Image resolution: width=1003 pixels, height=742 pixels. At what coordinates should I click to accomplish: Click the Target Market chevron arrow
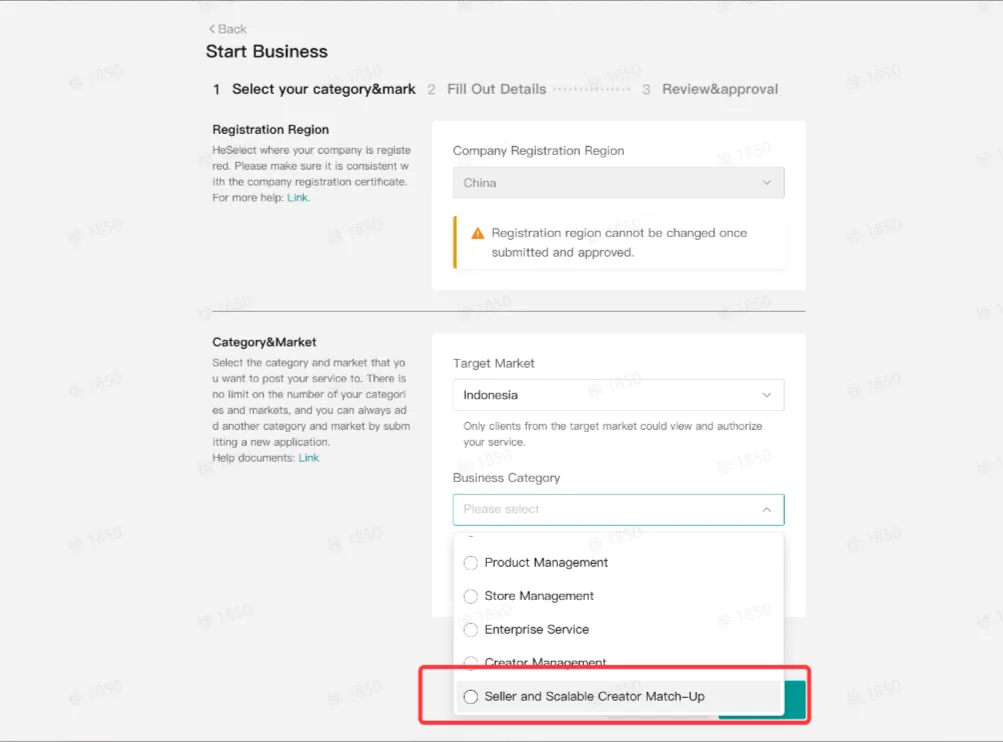[766, 395]
